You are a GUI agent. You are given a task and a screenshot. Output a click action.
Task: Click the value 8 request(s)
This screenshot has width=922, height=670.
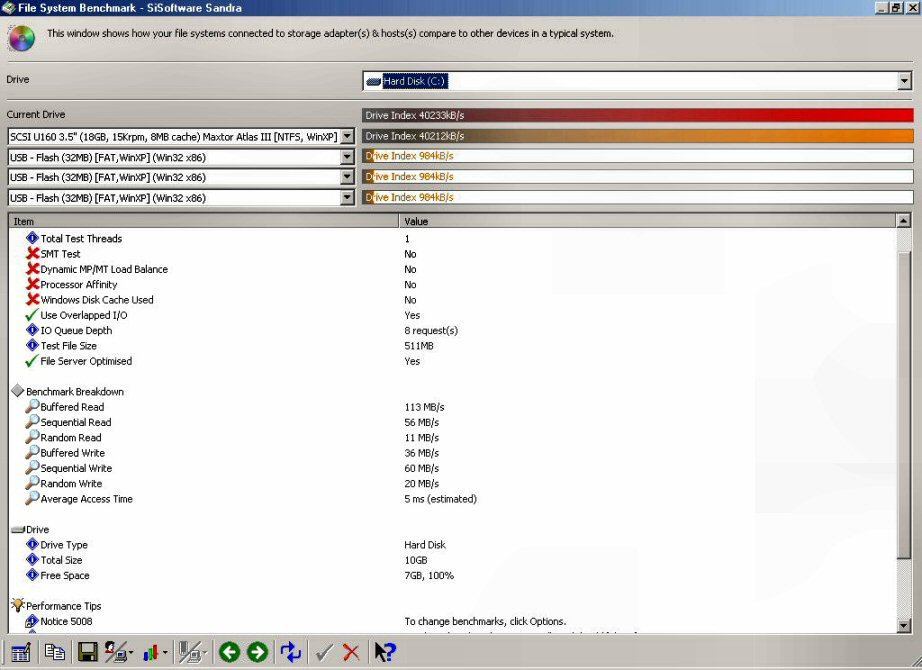pos(431,331)
